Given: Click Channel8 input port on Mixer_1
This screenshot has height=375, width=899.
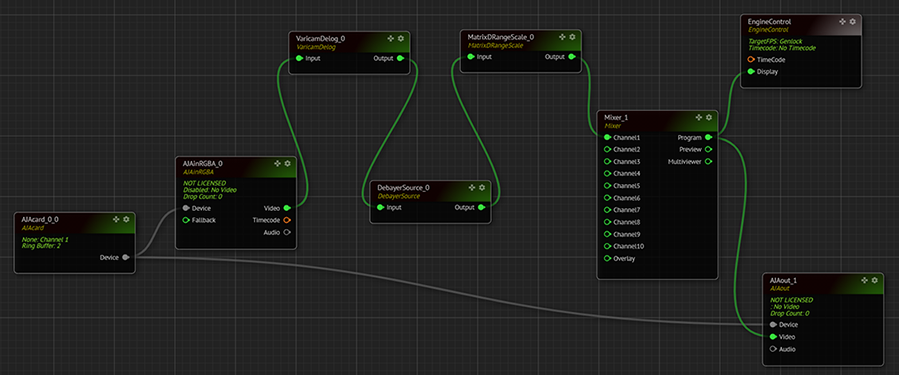Looking at the screenshot, I should (608, 222).
